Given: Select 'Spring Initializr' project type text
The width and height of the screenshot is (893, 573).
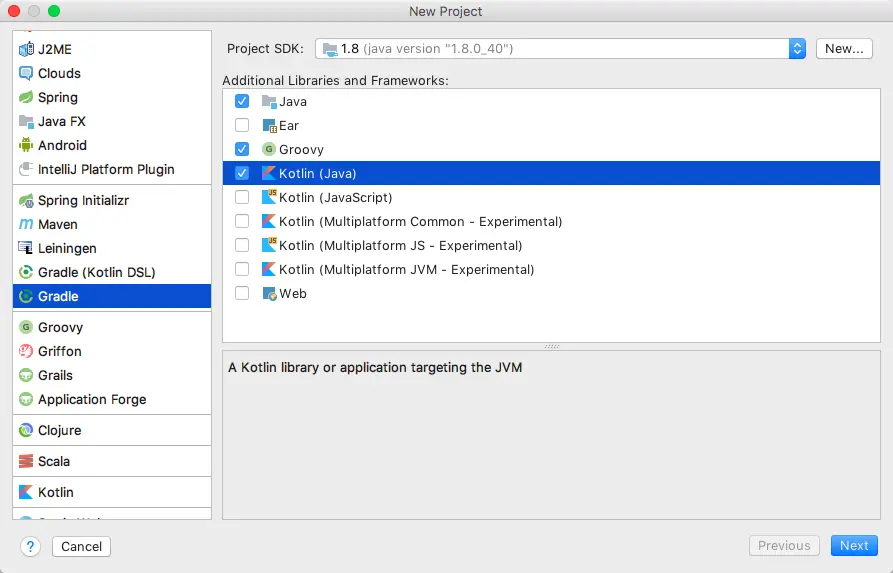Looking at the screenshot, I should point(83,200).
